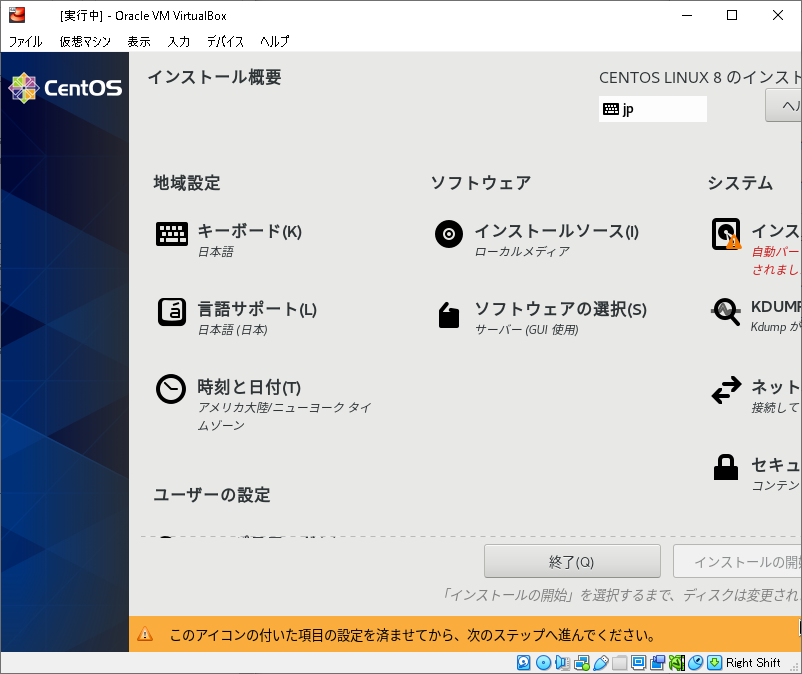This screenshot has height=674, width=802.
Task: Click the Software Selection package icon
Action: pos(449,314)
